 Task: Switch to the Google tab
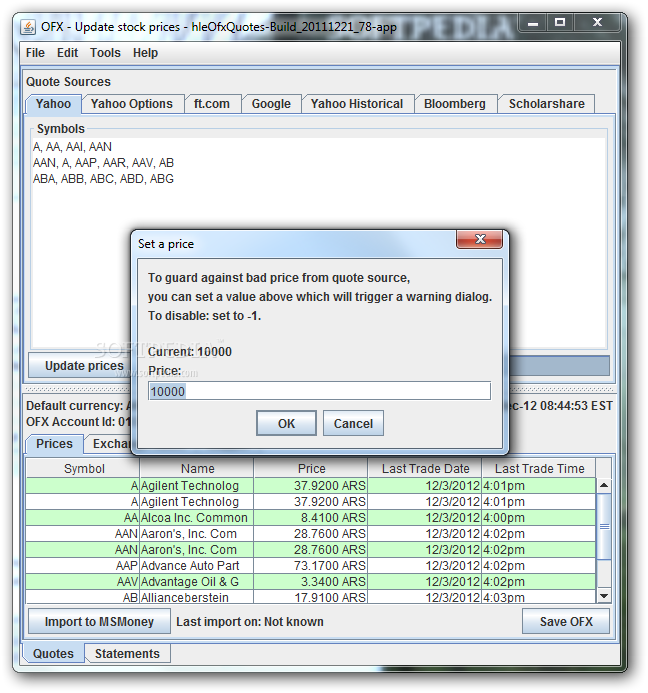click(271, 104)
